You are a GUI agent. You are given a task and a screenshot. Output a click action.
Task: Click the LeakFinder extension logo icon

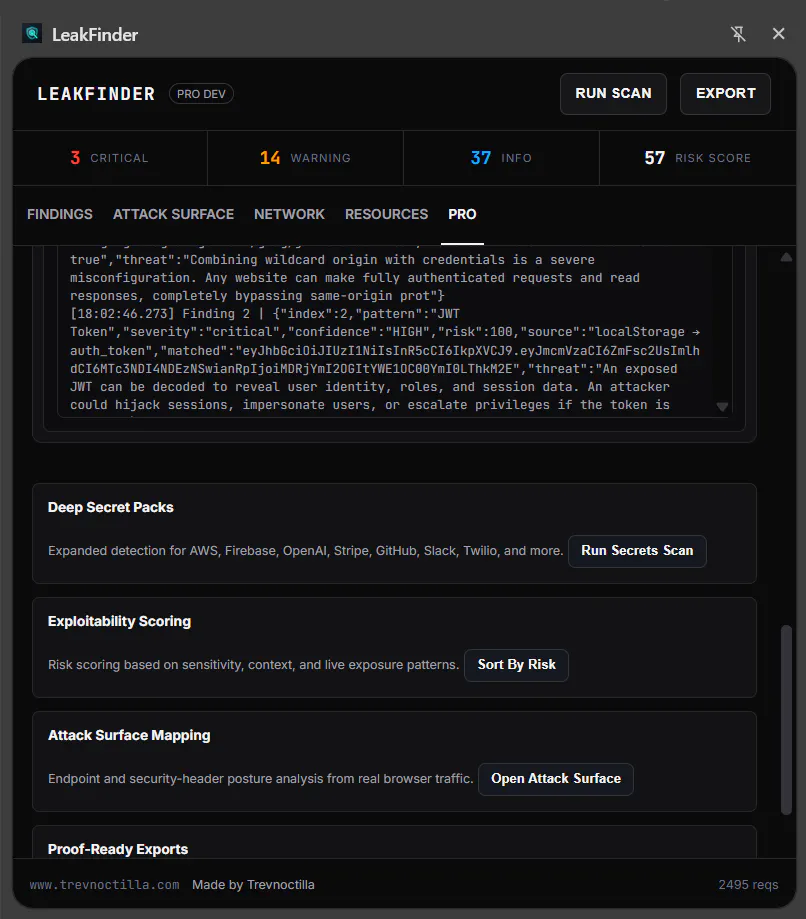point(32,33)
